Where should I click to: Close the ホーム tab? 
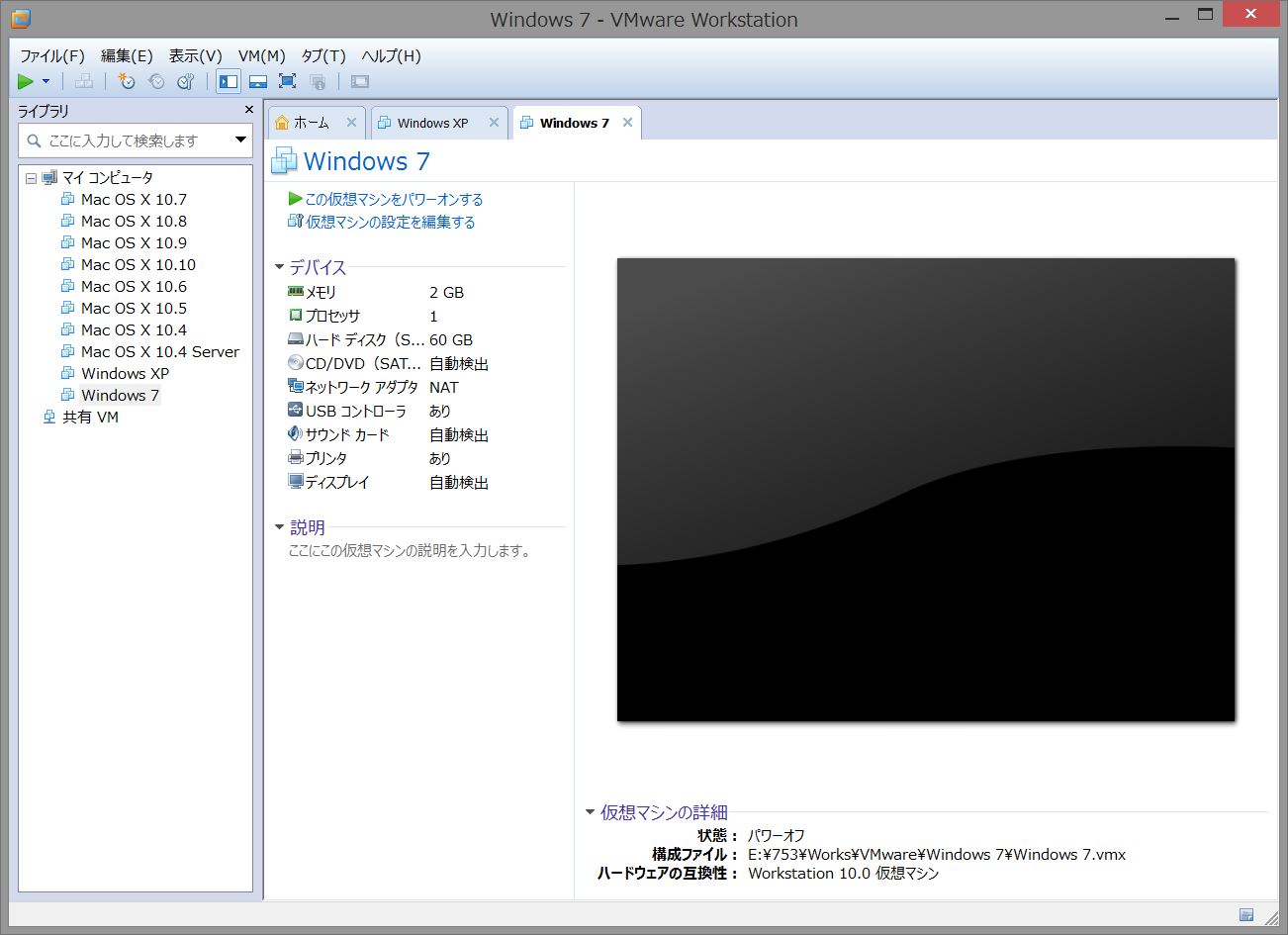click(x=351, y=123)
